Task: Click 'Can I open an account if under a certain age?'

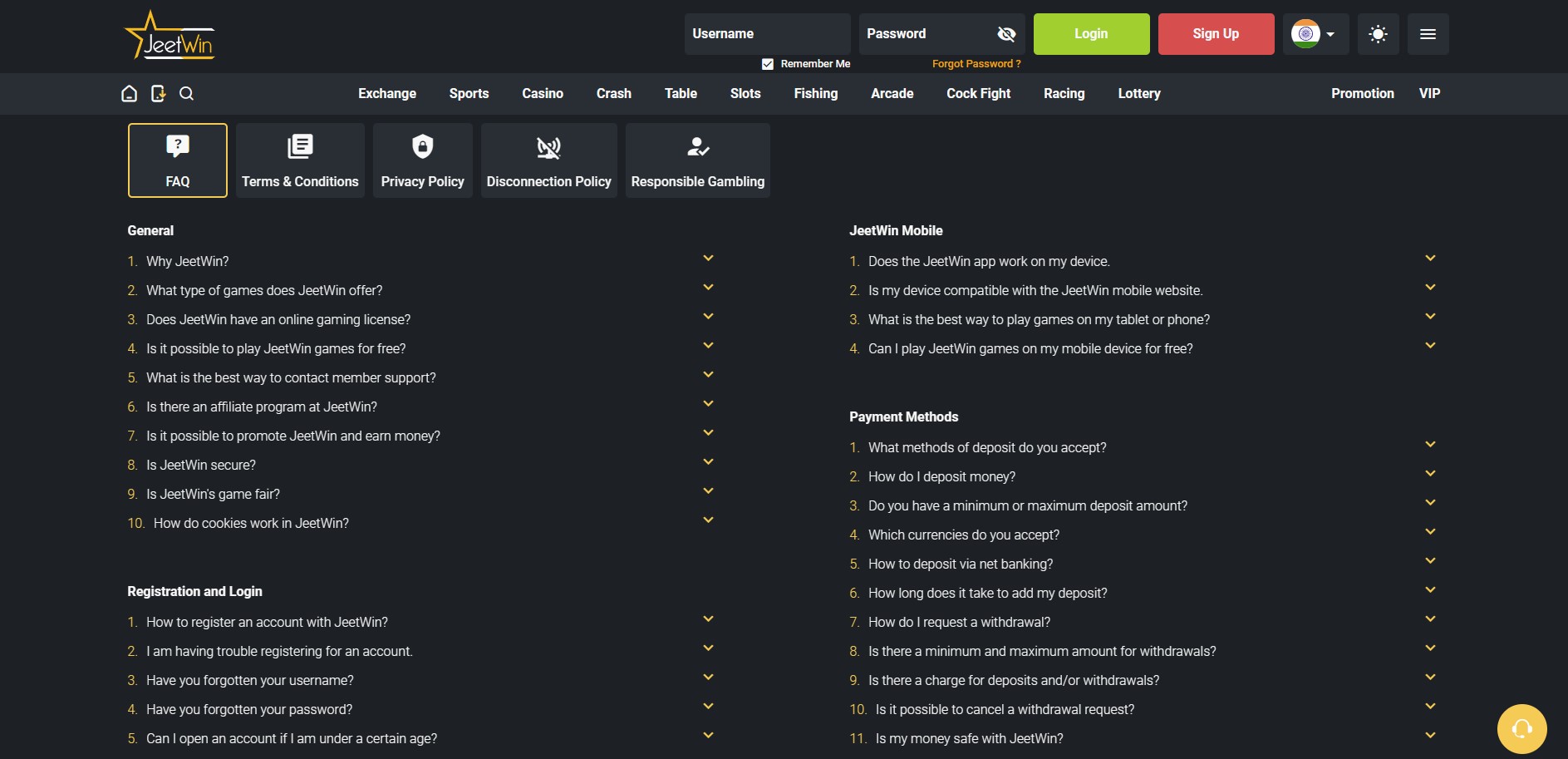Action: 292,739
